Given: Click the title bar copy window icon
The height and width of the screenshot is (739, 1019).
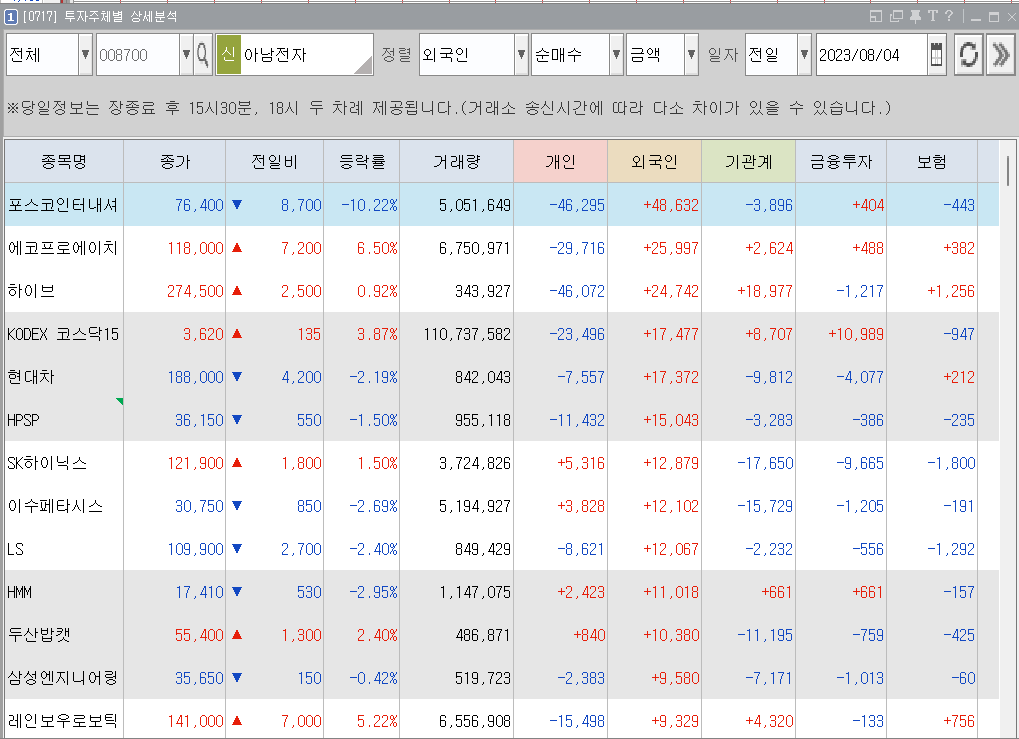Looking at the screenshot, I should point(896,16).
